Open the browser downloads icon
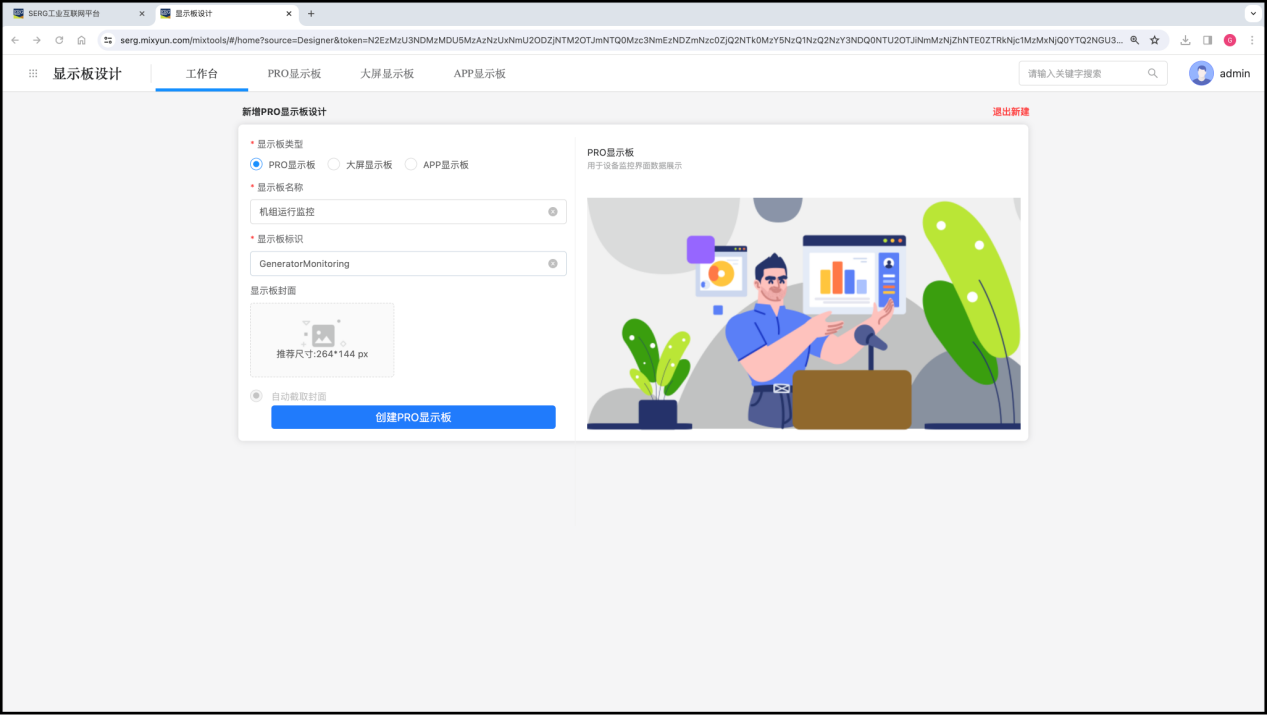 point(1185,40)
